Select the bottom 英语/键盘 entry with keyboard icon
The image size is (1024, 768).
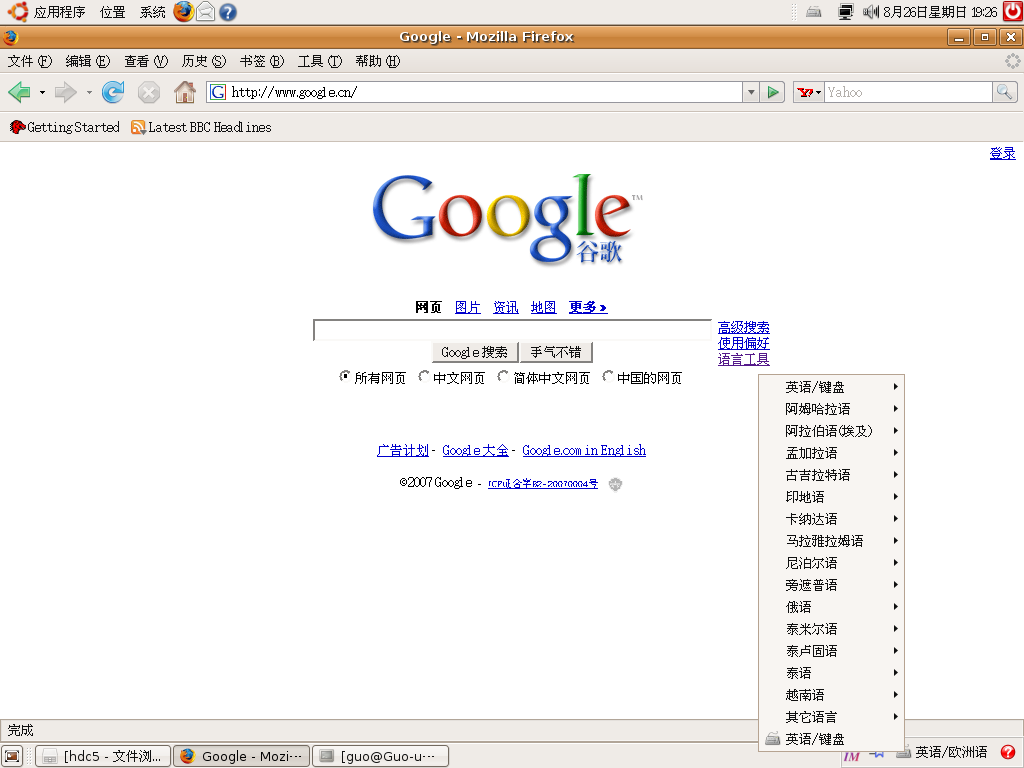point(831,739)
